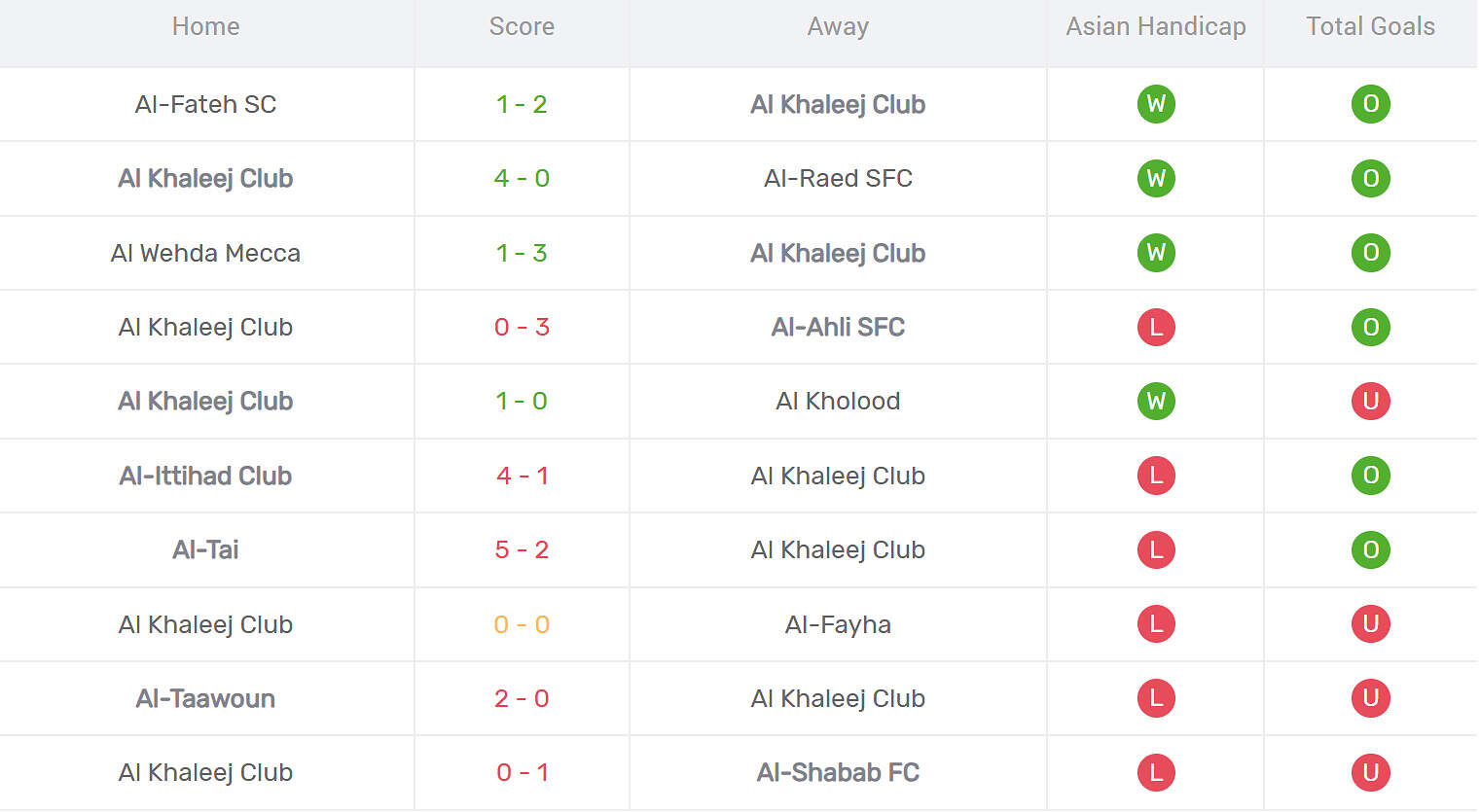Image resolution: width=1480 pixels, height=812 pixels.
Task: Click the red U badge for Al-Taawoun match
Action: tap(1370, 698)
